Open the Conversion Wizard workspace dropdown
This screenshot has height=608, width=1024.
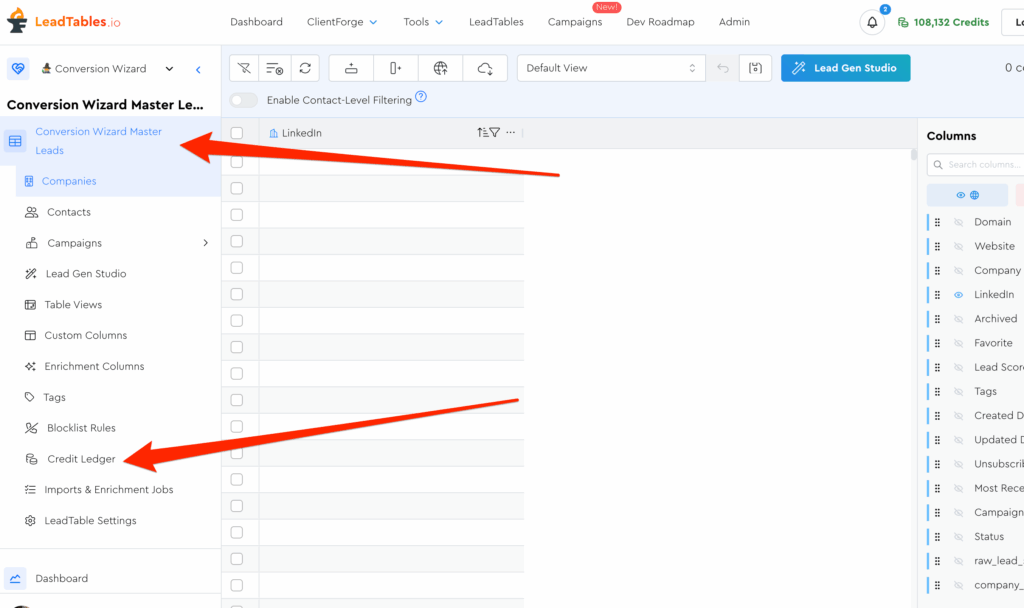pyautogui.click(x=108, y=69)
